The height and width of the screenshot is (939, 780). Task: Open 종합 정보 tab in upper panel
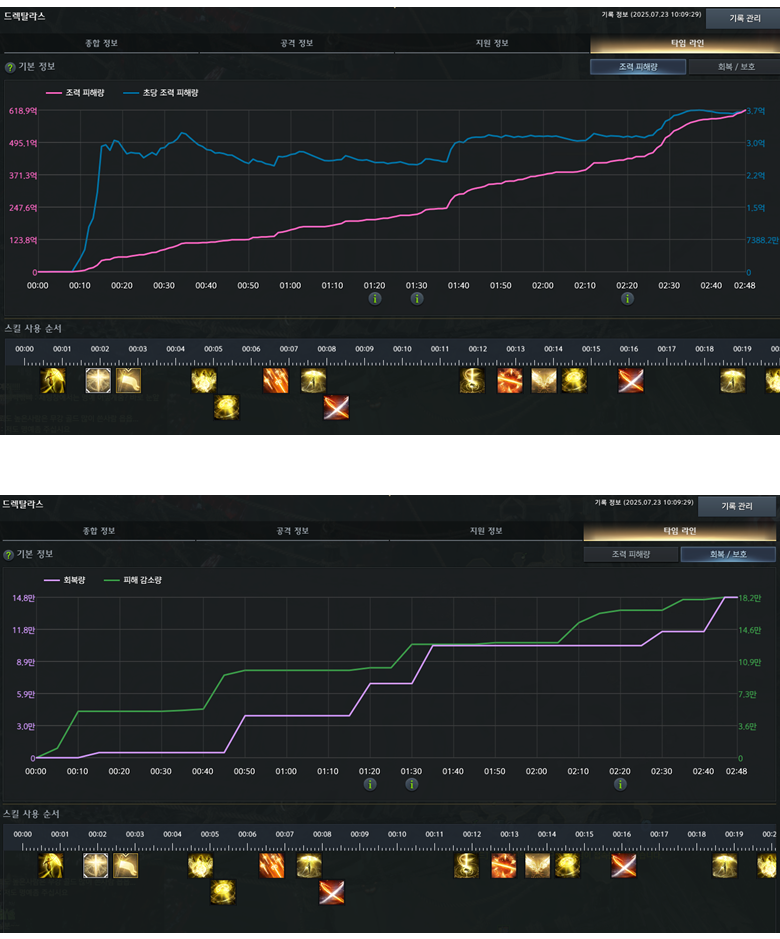(101, 43)
